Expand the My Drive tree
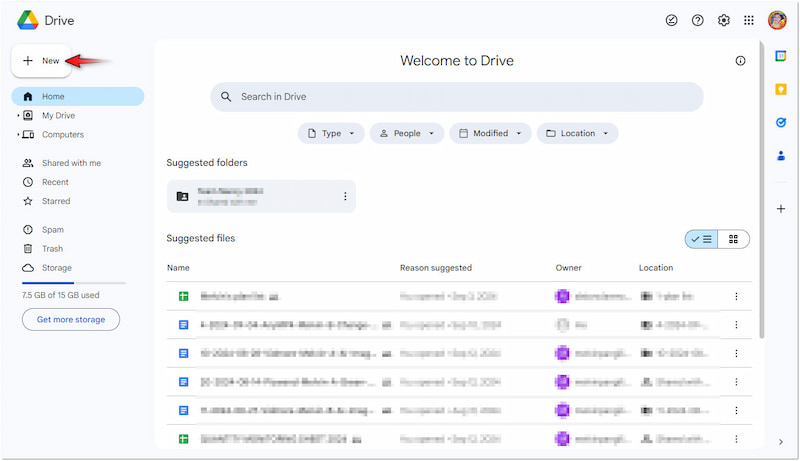 (18, 116)
